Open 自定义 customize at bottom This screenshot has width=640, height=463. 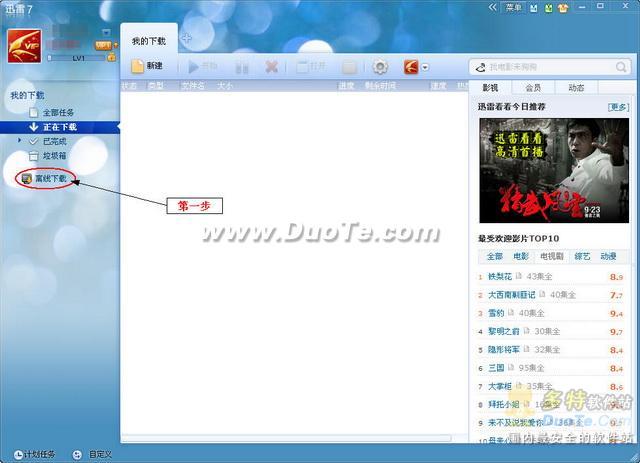tap(92, 454)
